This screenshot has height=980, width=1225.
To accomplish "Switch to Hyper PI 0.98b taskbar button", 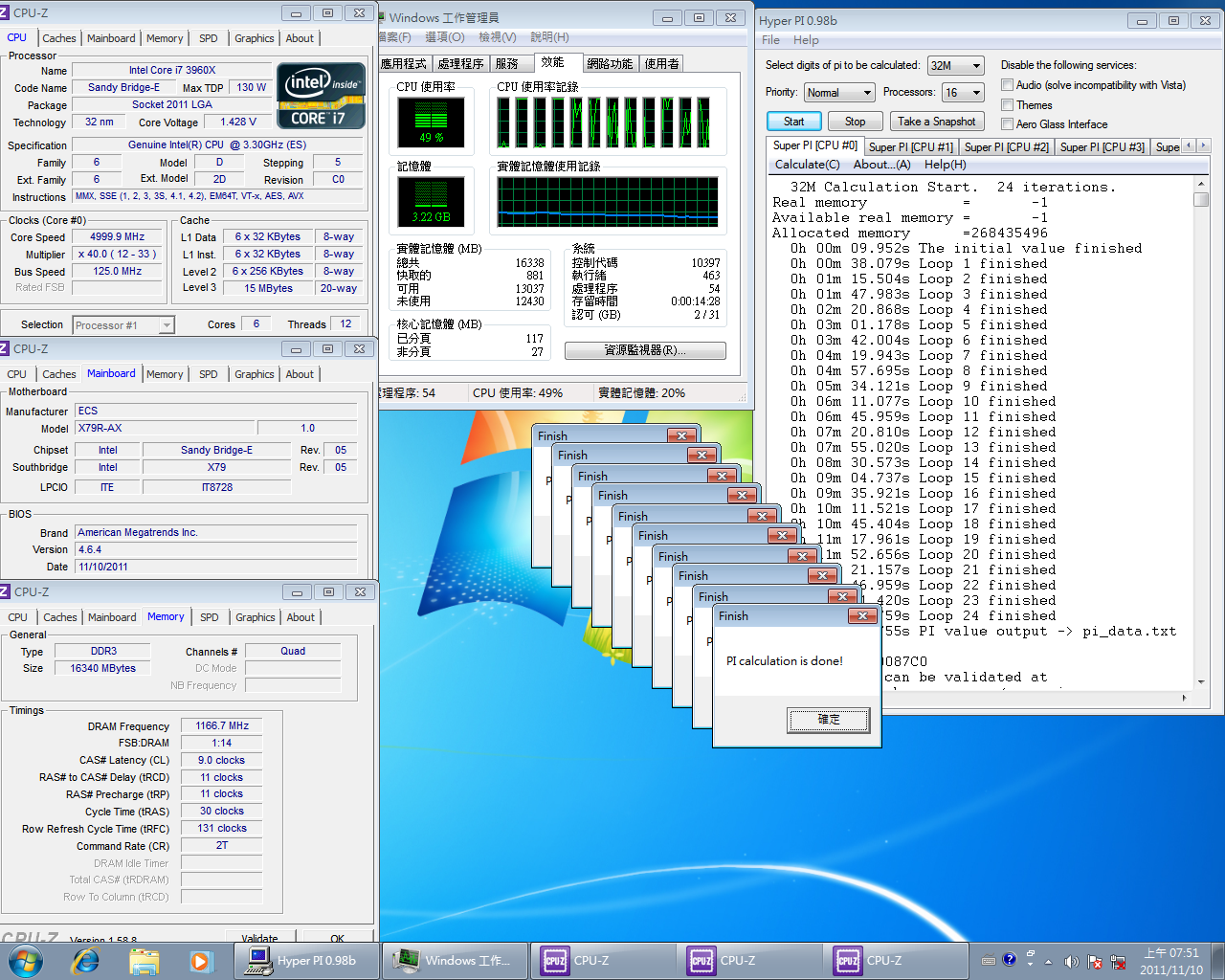I will (x=306, y=960).
